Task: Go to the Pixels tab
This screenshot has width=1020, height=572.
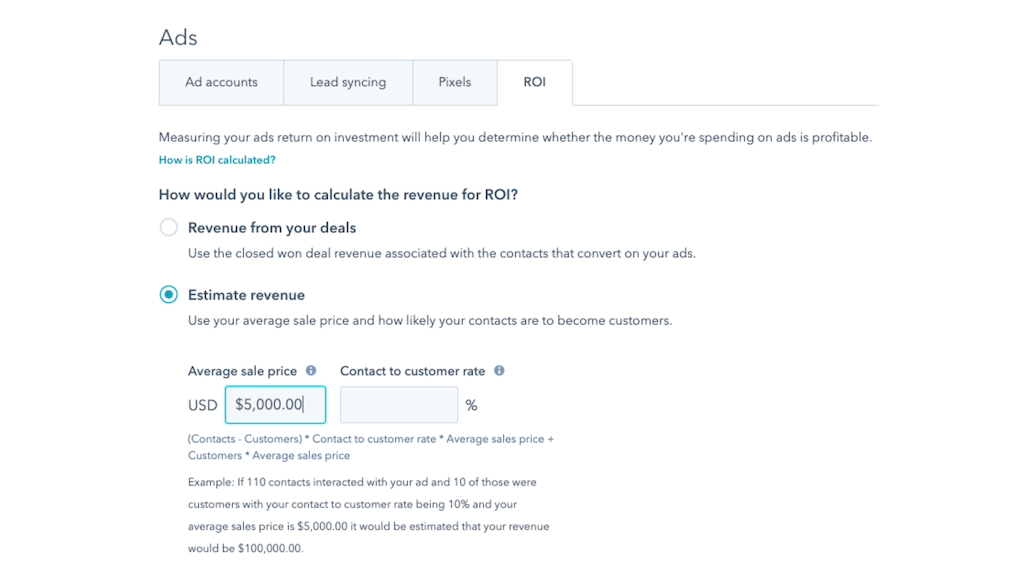Action: tap(454, 82)
